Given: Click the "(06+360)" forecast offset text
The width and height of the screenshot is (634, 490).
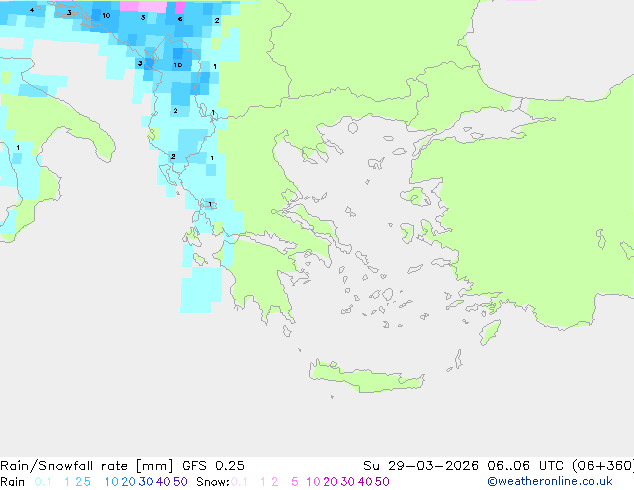Looking at the screenshot, I should 603,466.
